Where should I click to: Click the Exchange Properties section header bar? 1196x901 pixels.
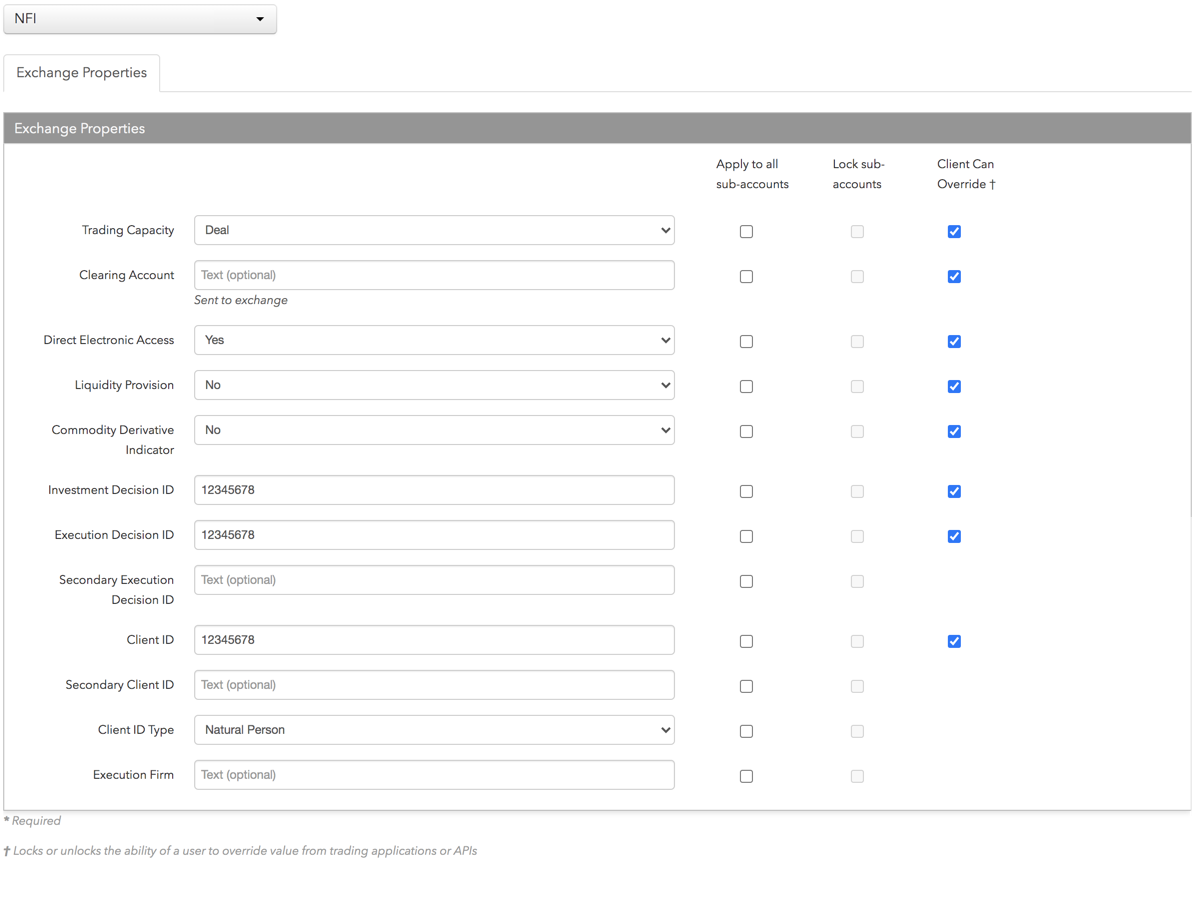[x=597, y=128]
